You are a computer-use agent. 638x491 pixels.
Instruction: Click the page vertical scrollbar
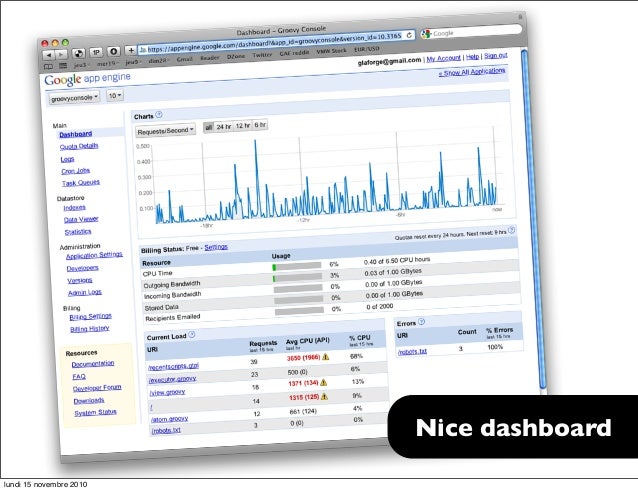534,220
